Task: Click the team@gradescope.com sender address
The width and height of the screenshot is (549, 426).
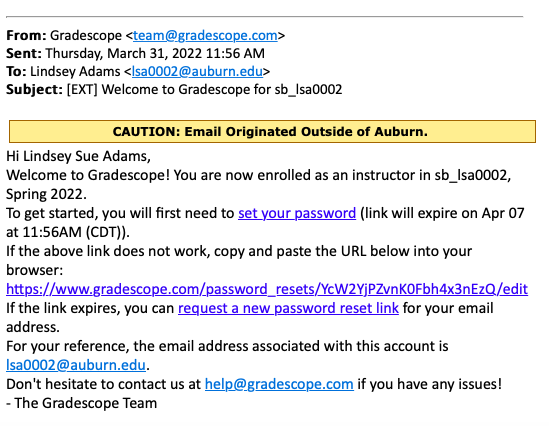Action: coord(205,35)
